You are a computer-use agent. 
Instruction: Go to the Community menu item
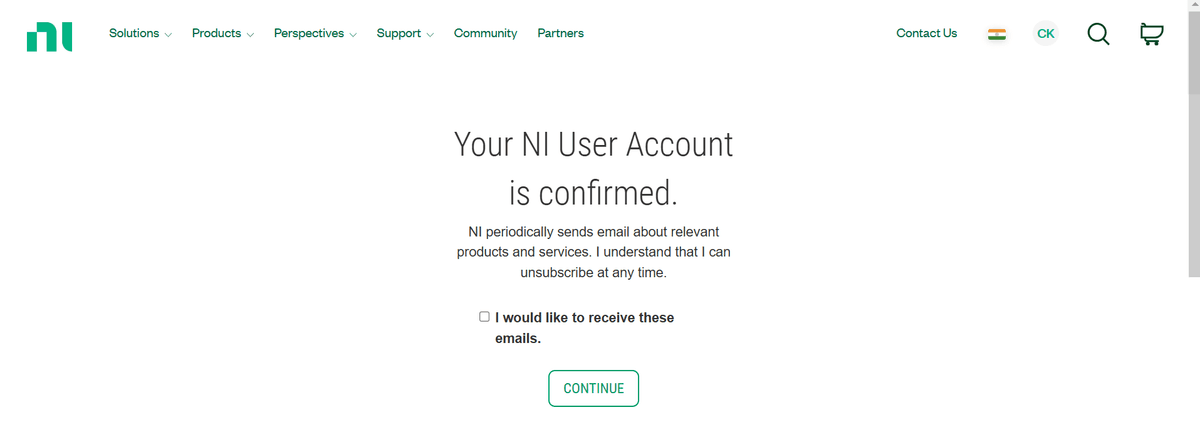point(485,34)
